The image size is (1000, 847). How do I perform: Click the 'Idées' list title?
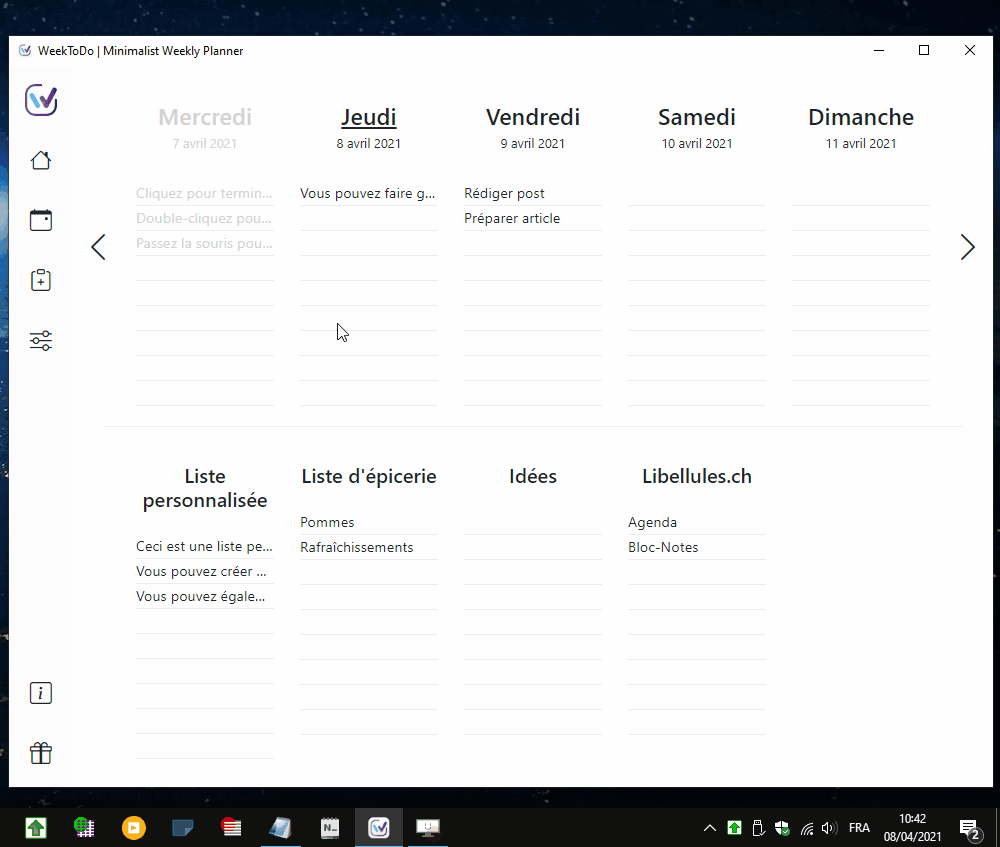[x=533, y=476]
